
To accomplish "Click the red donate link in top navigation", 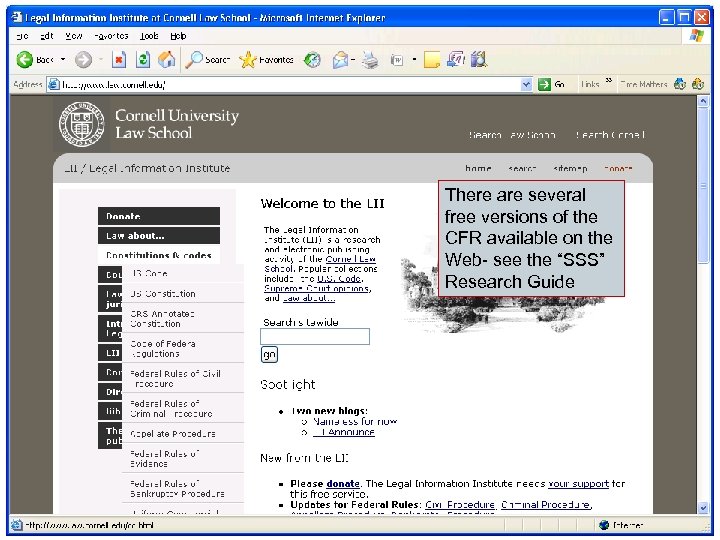I will click(618, 169).
